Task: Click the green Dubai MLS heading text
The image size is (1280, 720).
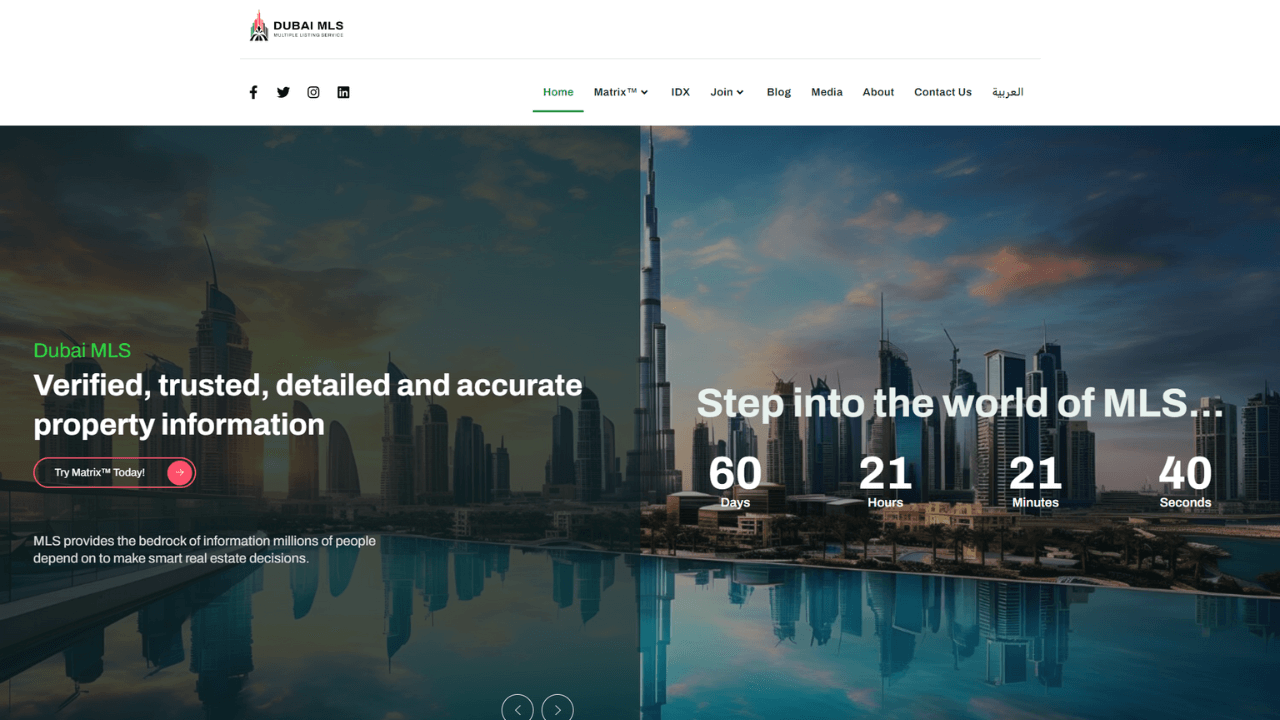Action: tap(82, 351)
